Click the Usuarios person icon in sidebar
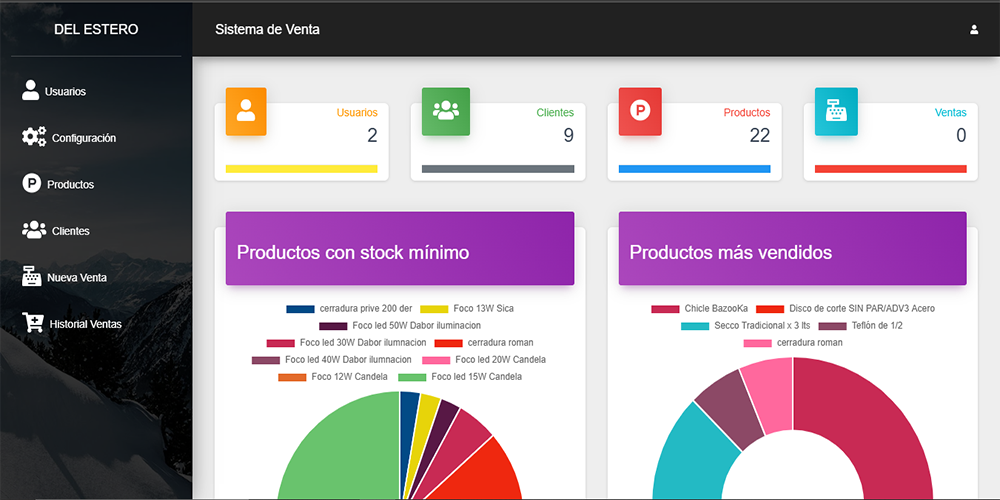This screenshot has height=500, width=1000. click(x=31, y=90)
